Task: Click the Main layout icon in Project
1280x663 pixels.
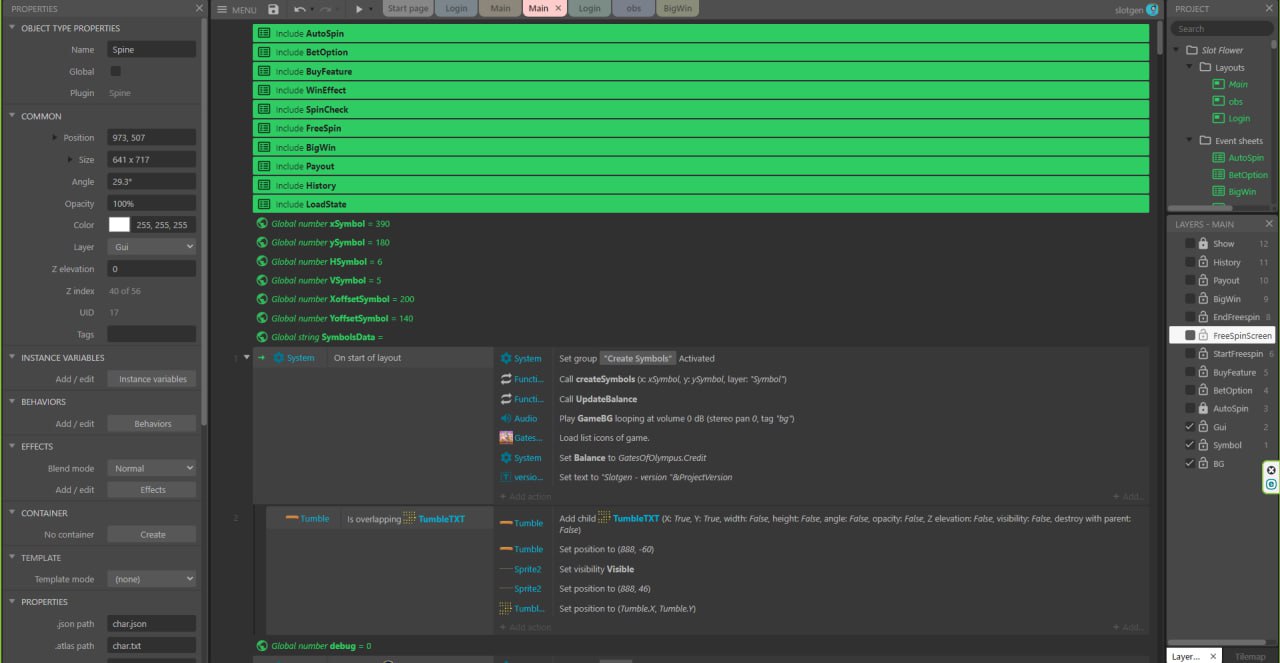Action: pyautogui.click(x=1218, y=84)
